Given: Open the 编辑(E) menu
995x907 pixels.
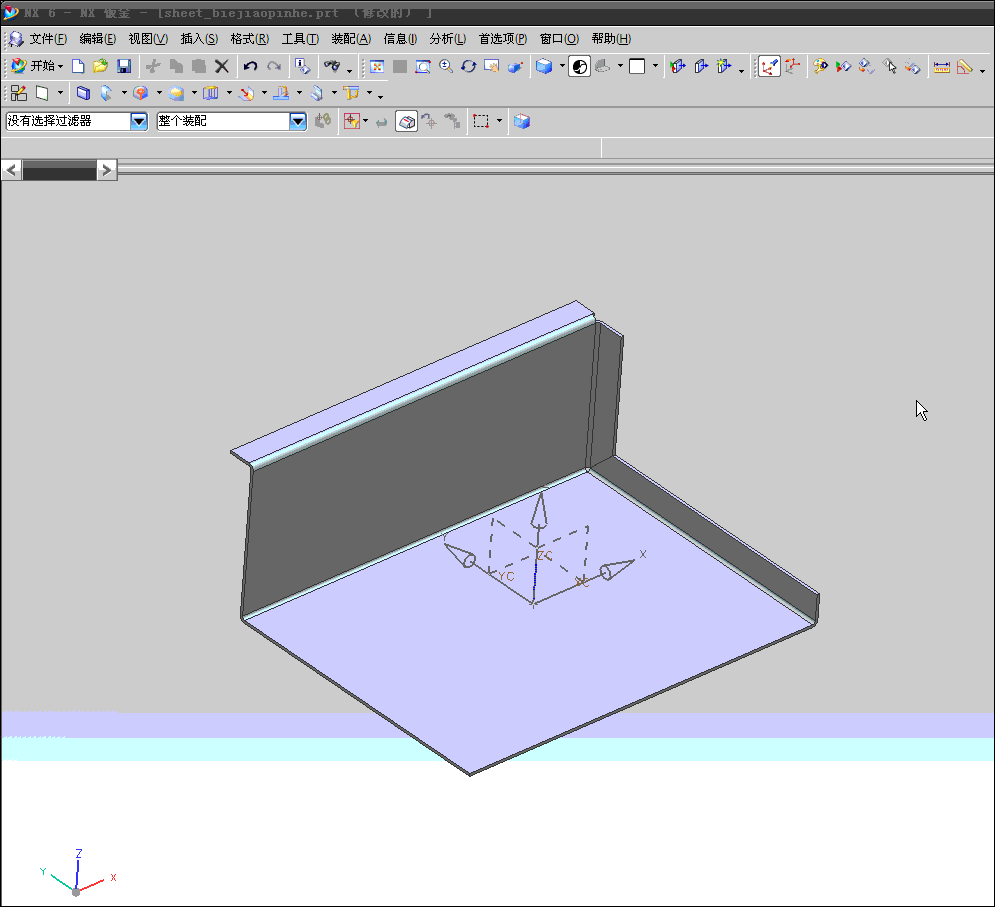Looking at the screenshot, I should [97, 39].
